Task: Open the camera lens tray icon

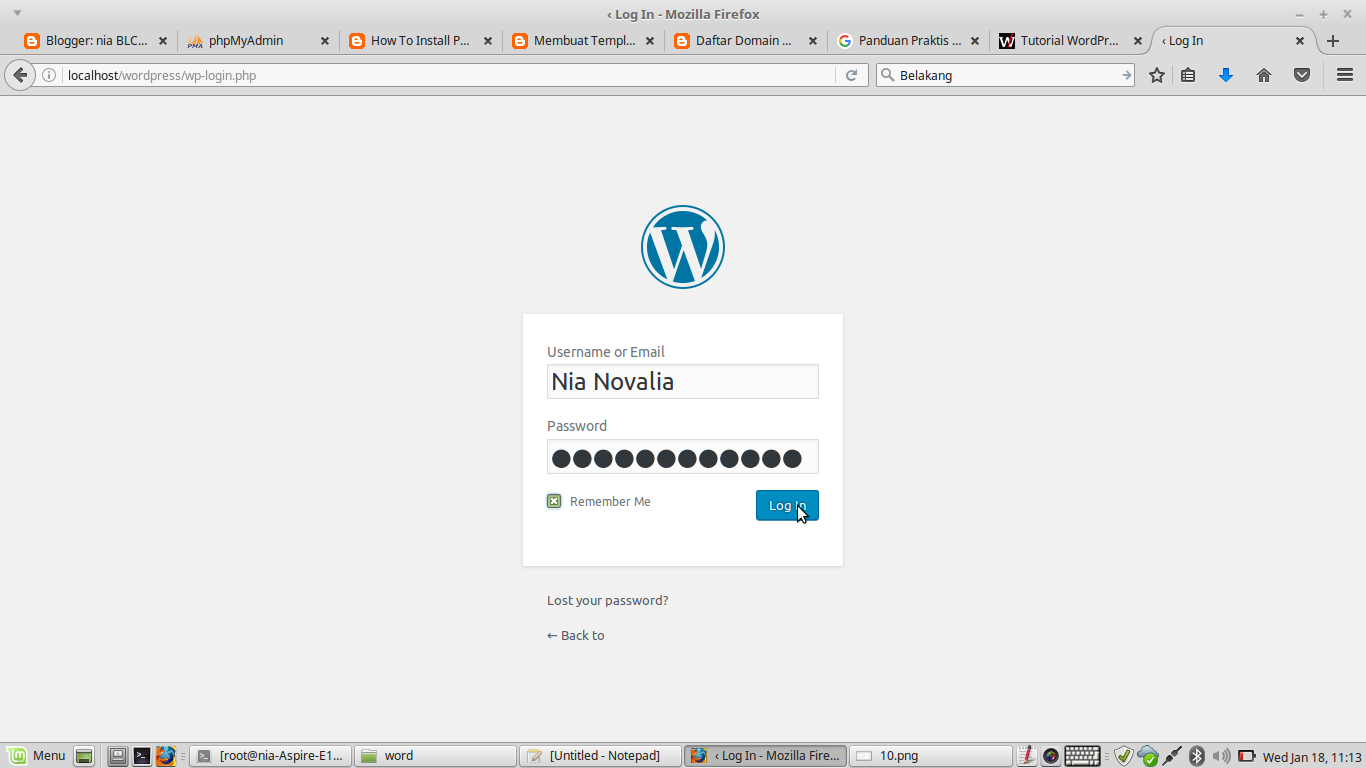Action: (1051, 756)
